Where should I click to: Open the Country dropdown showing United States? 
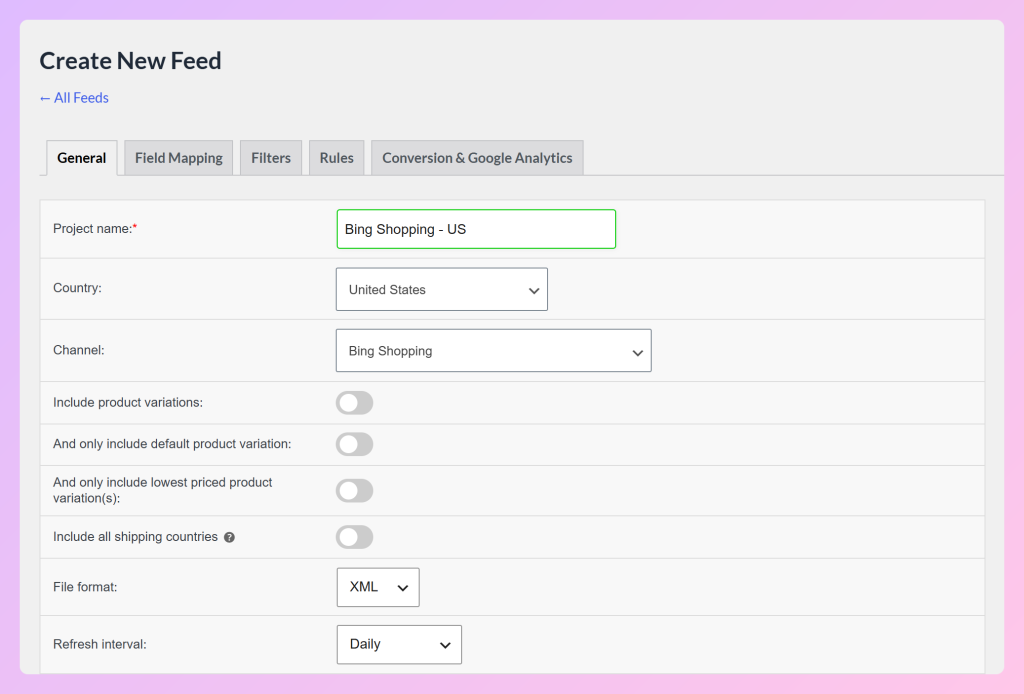point(441,289)
